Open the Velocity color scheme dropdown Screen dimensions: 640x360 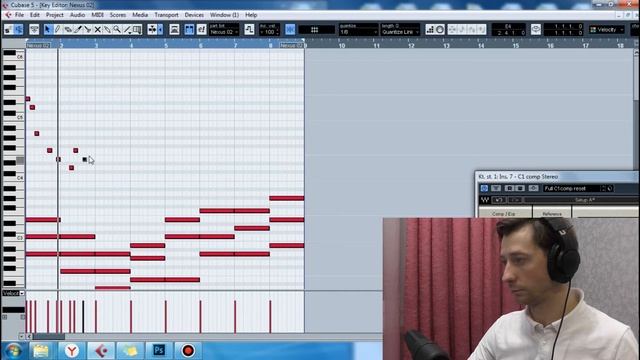point(607,29)
